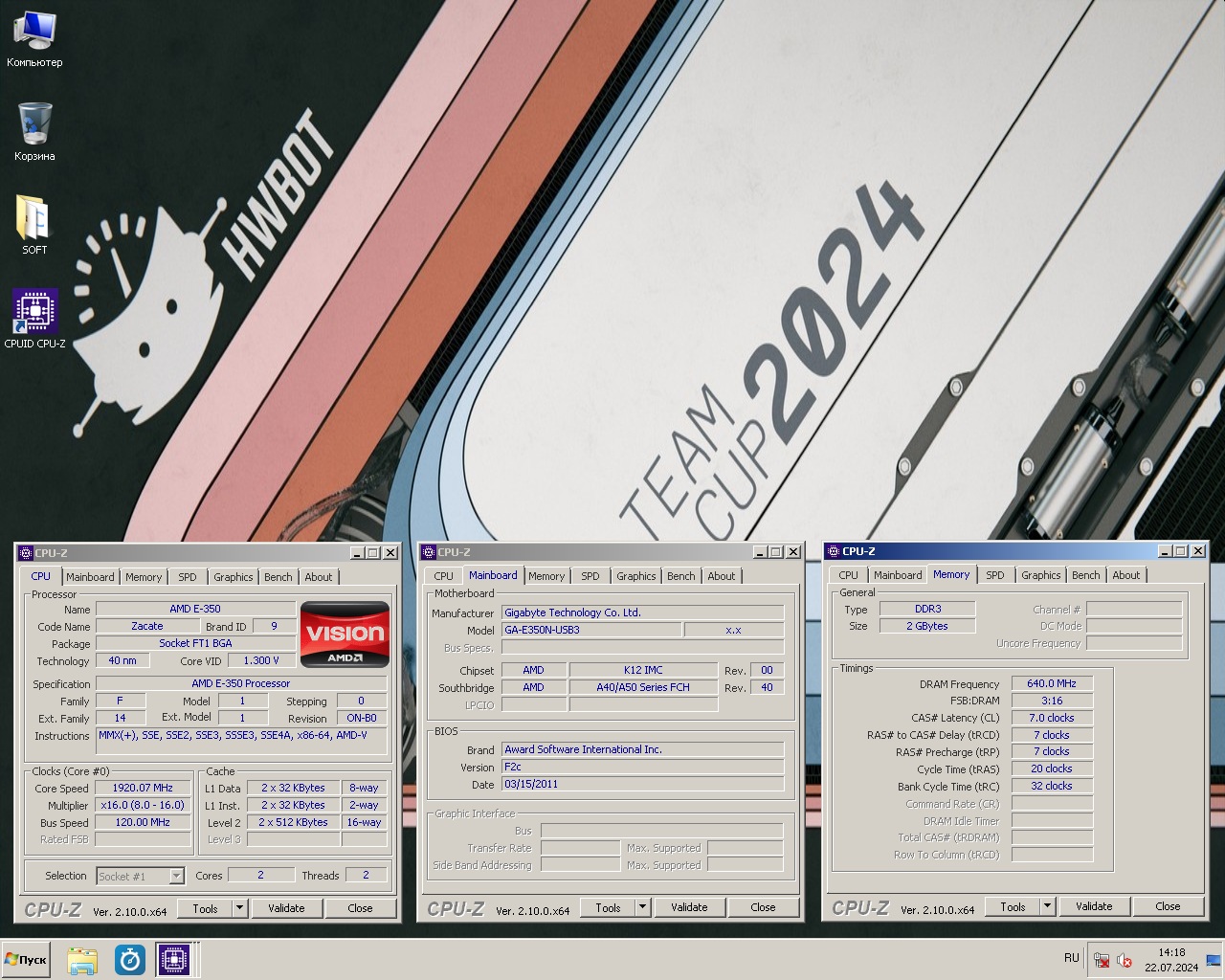Open the Корзина recycle bin icon
The height and width of the screenshot is (980, 1225).
tap(34, 132)
